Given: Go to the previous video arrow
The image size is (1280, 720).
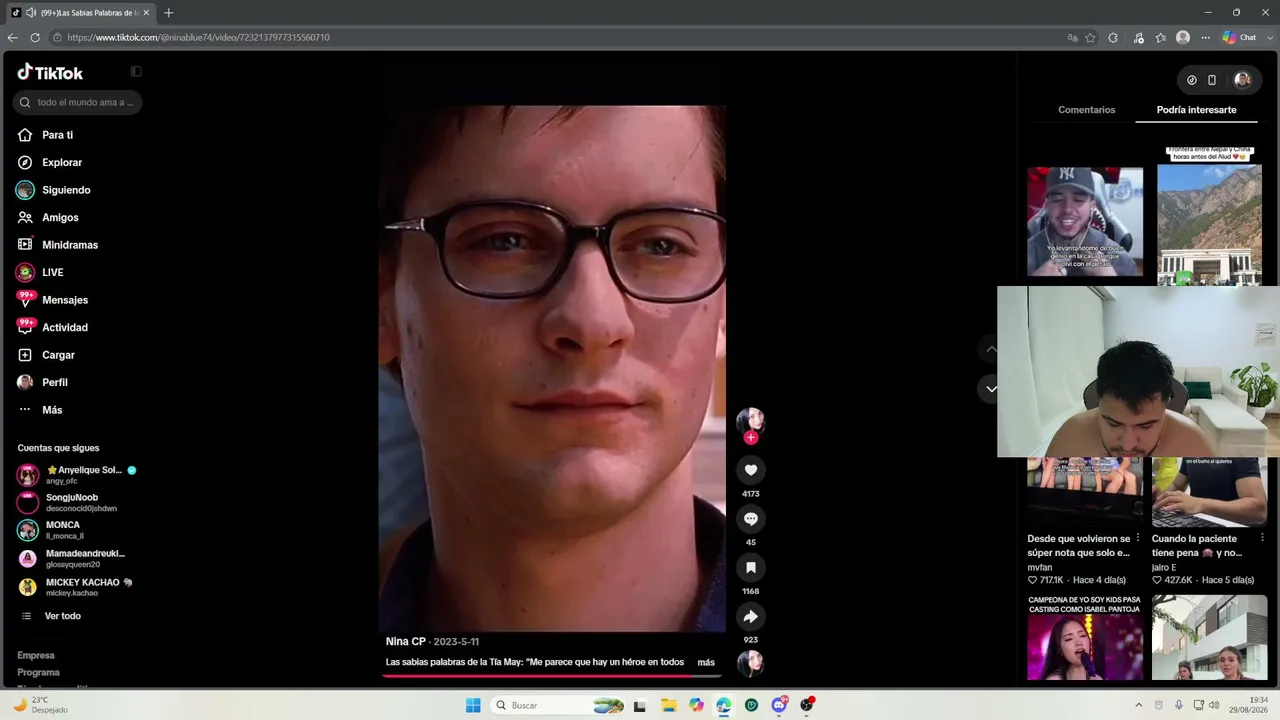Looking at the screenshot, I should tap(991, 349).
